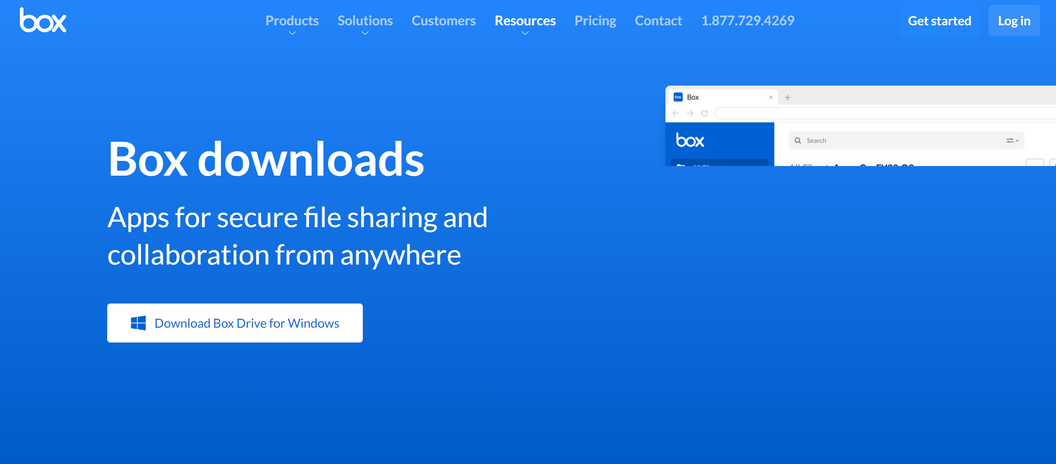Click the back arrow in the preview browser
The image size is (1056, 464).
point(675,114)
